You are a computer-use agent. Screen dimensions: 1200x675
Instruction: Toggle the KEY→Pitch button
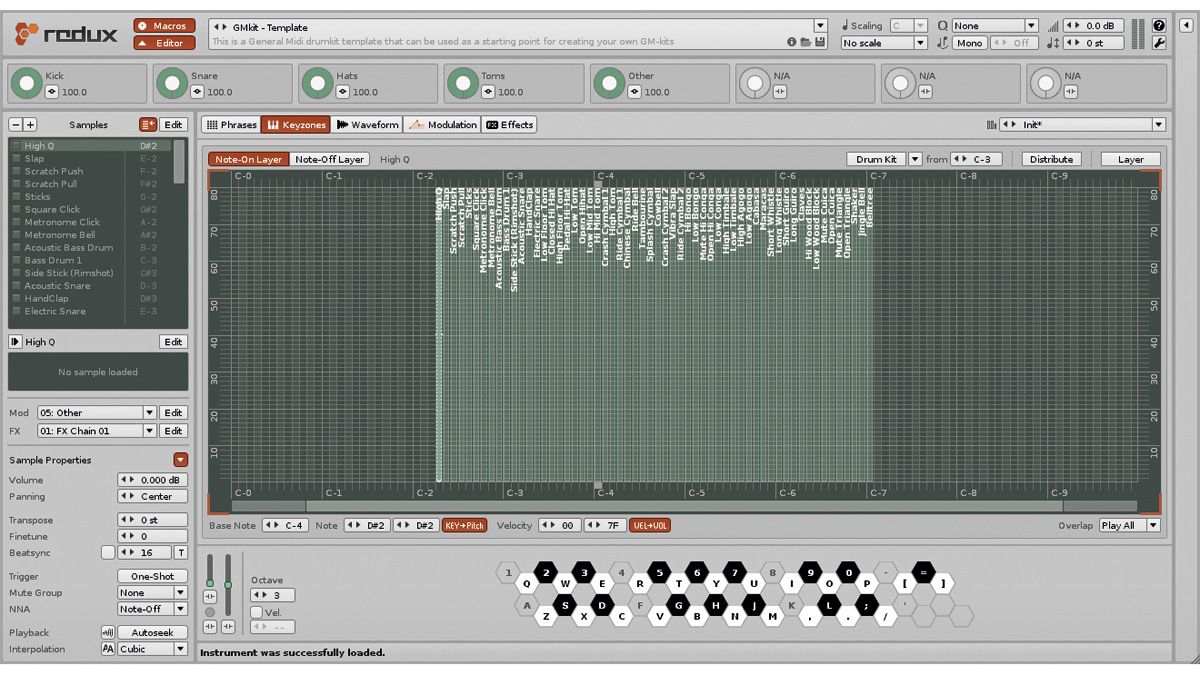pyautogui.click(x=464, y=525)
